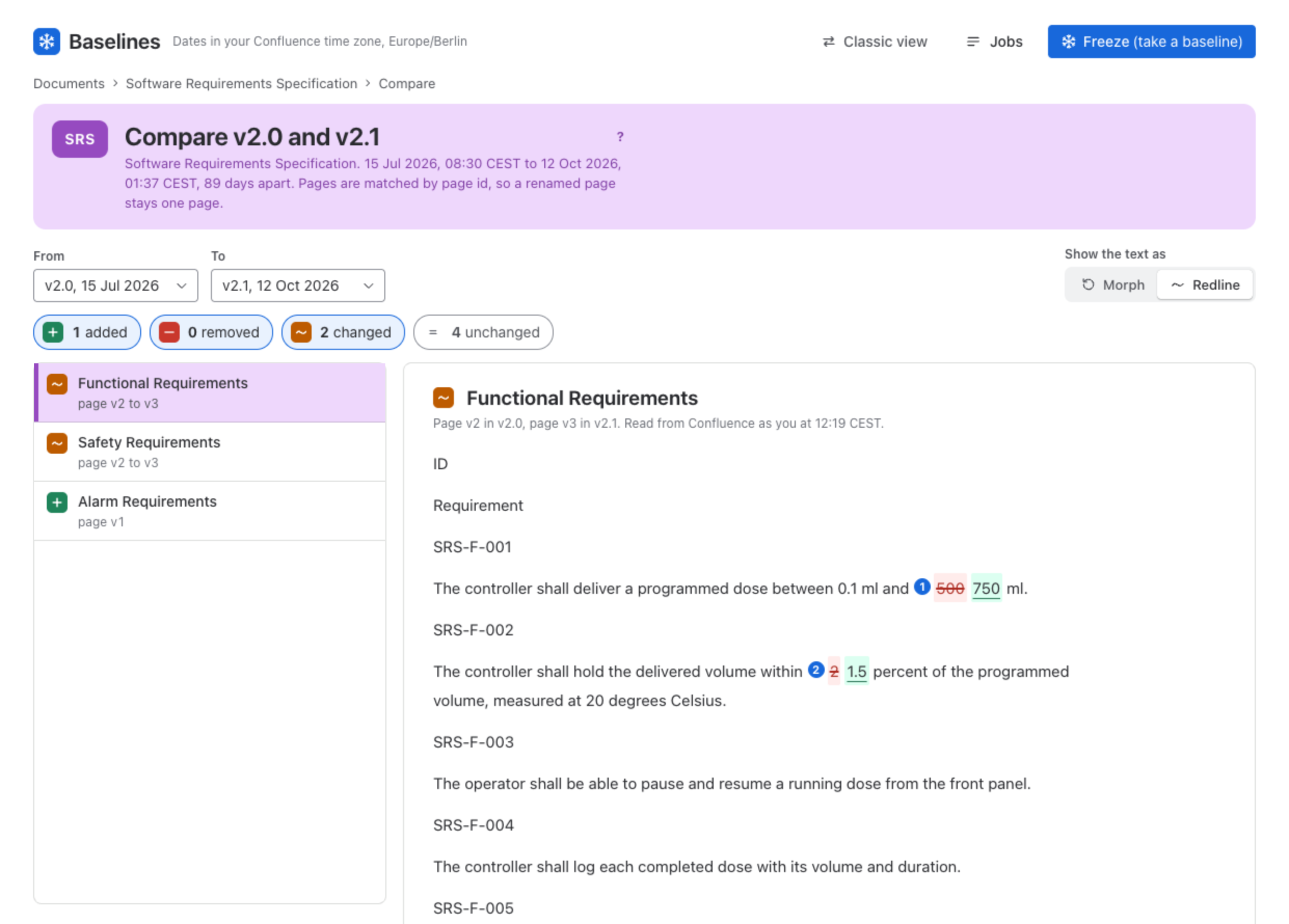Click changed icon on Safety Requirements row

pos(57,443)
